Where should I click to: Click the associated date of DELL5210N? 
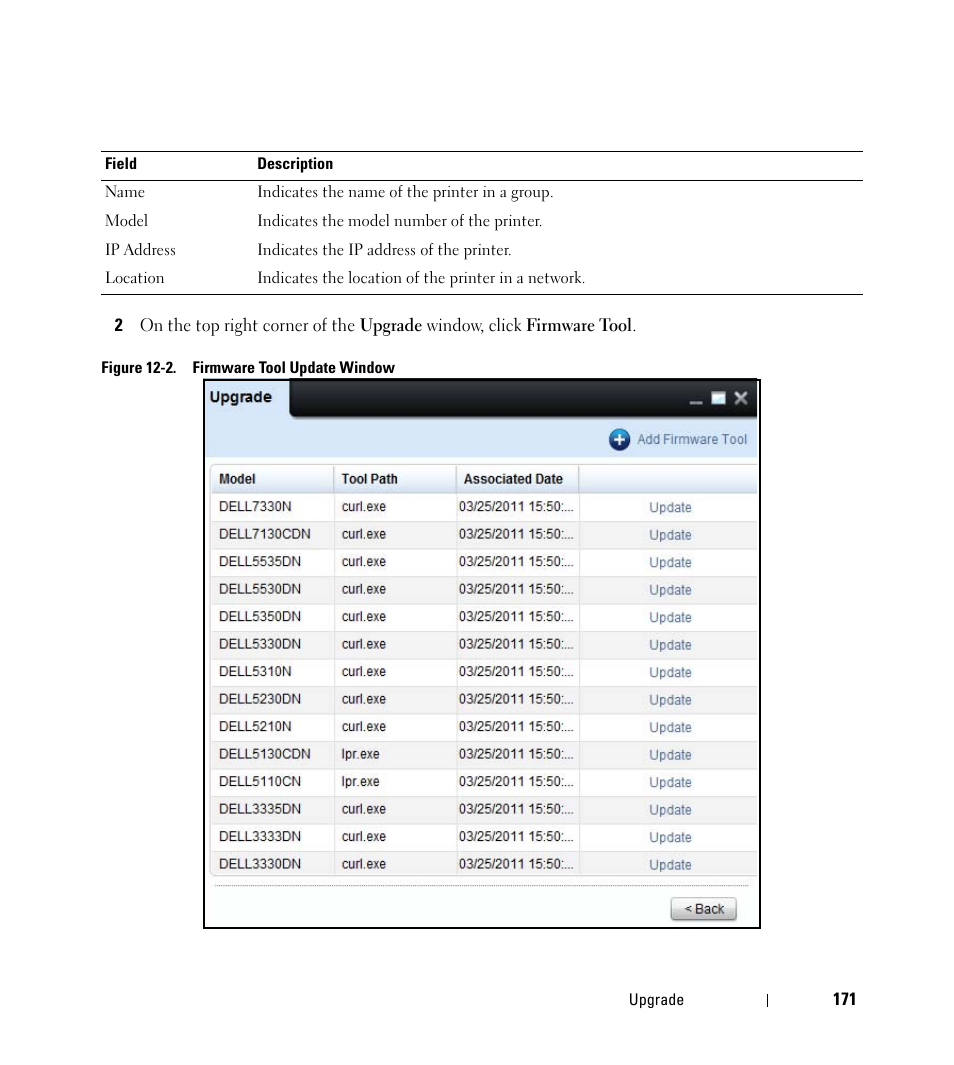[516, 727]
